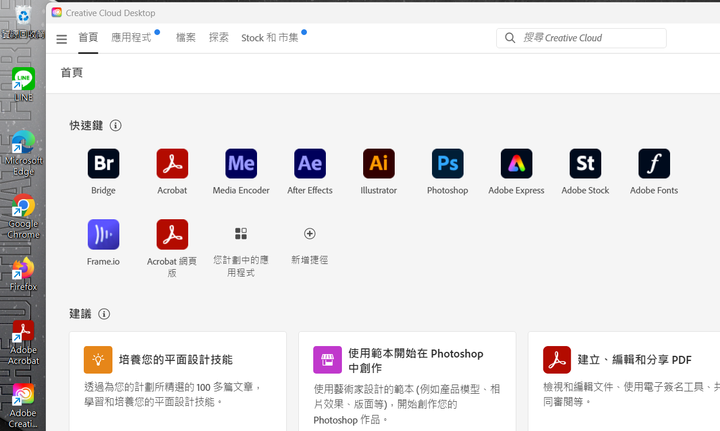Open the Stock 和 市集 tab
The width and height of the screenshot is (720, 431).
[x=270, y=38]
